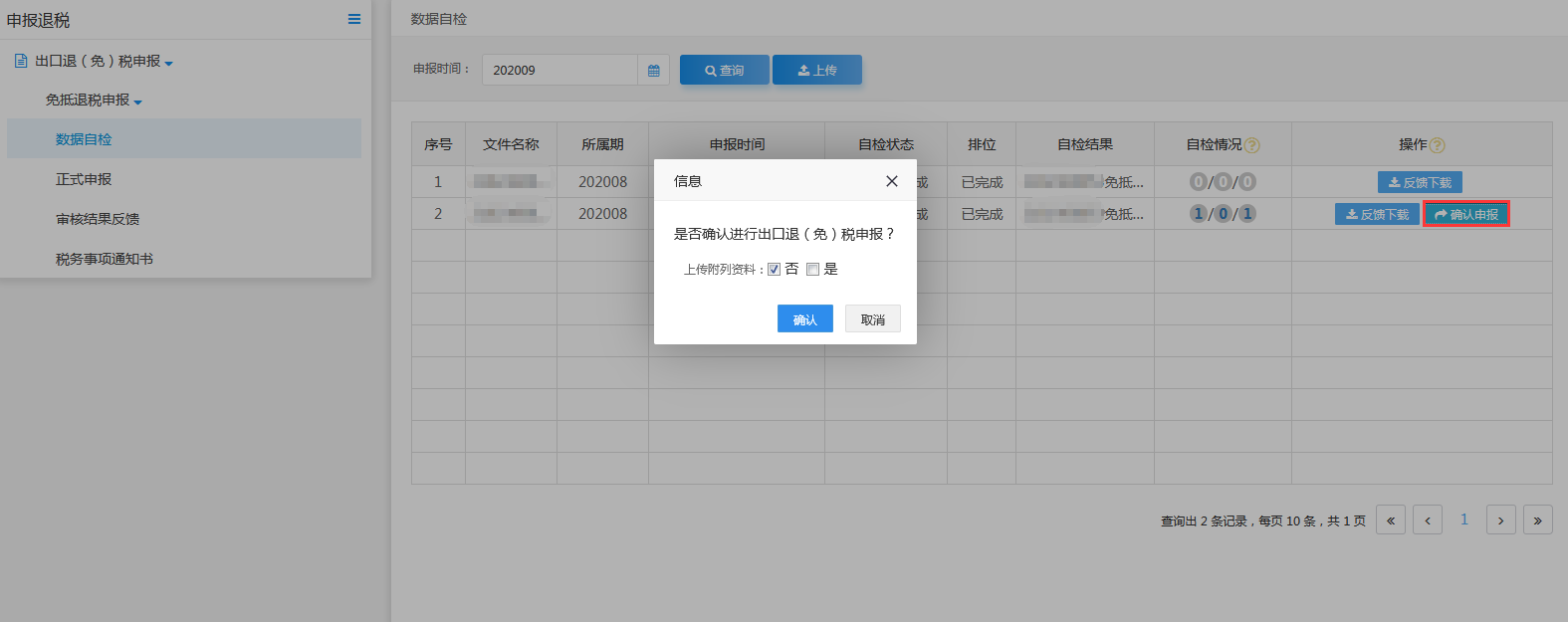Viewport: 1568px width, 622px height.
Task: Click the 取消 button in dialog
Action: point(873,318)
